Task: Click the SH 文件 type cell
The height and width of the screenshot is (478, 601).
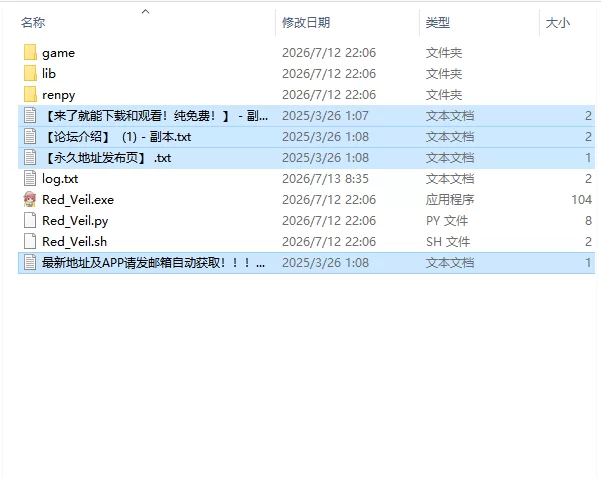Action: (448, 241)
